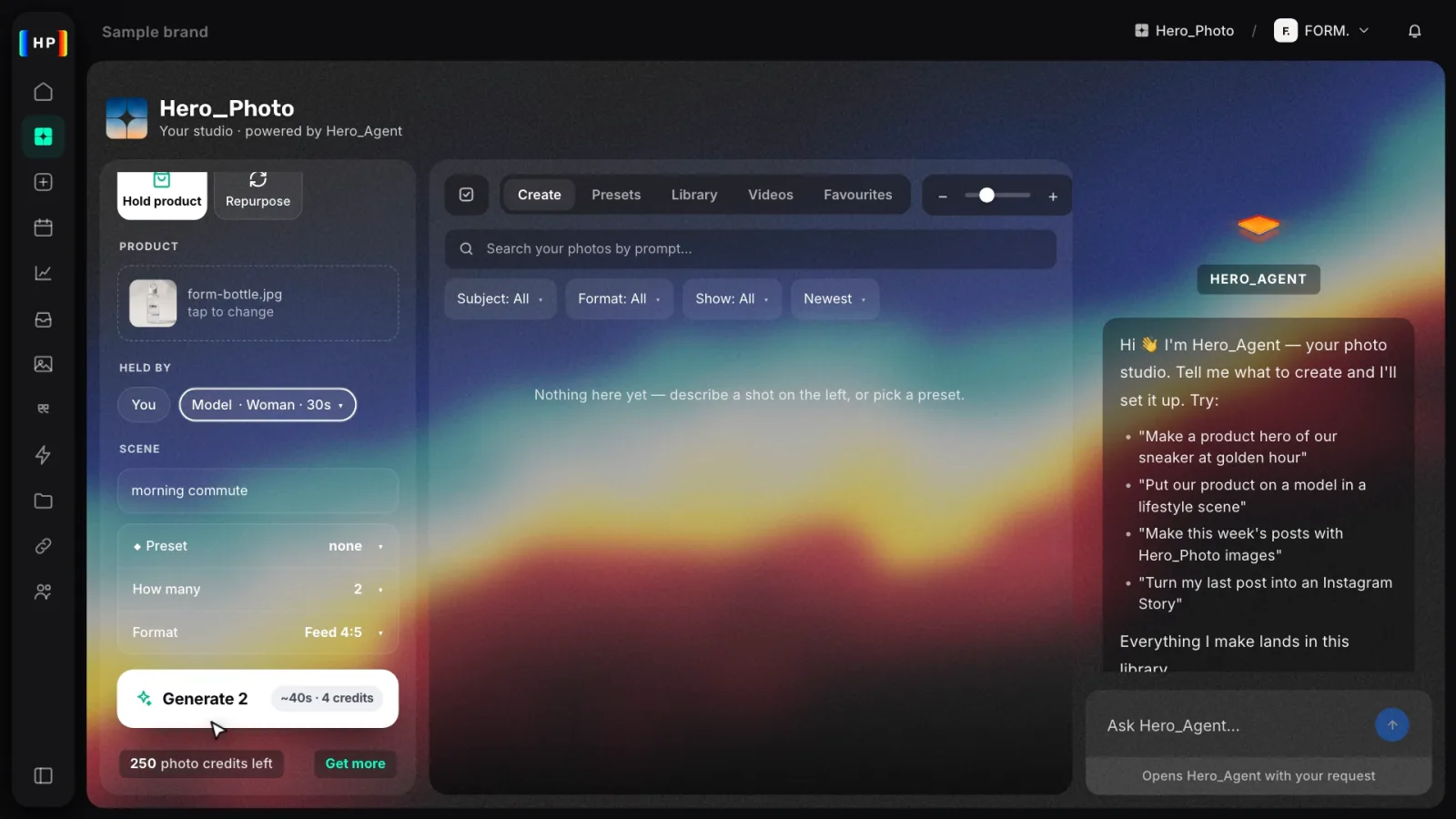Select the 'You' held-by option

[x=144, y=405]
